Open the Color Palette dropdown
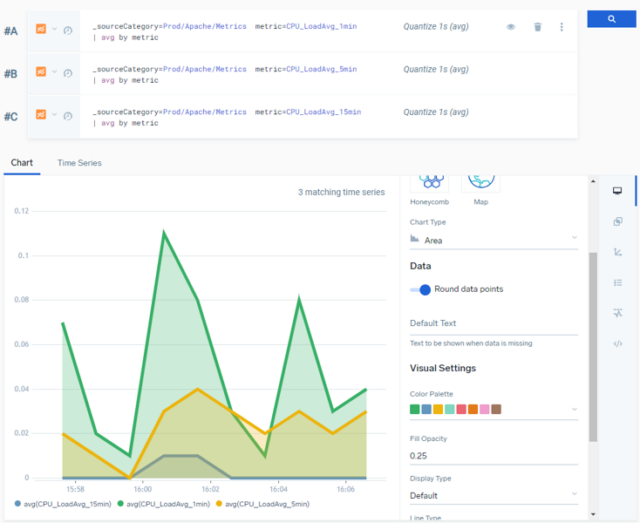 (x=494, y=409)
